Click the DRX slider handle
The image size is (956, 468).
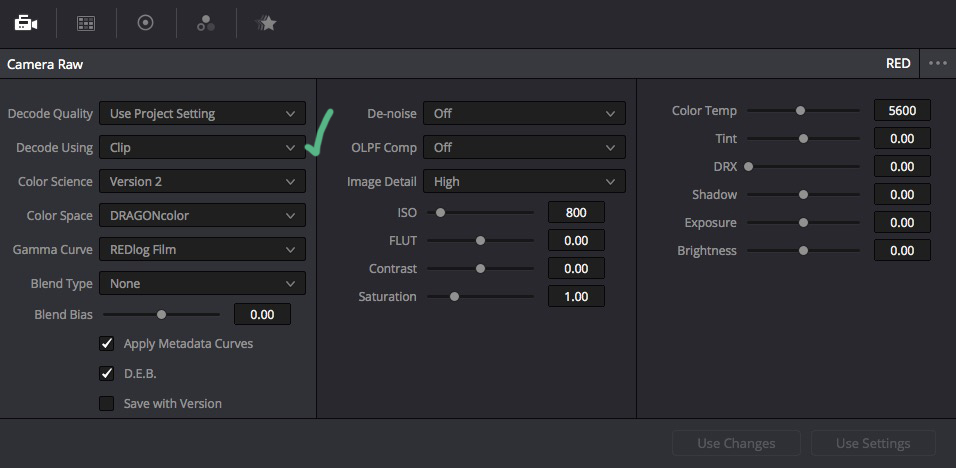tap(748, 166)
